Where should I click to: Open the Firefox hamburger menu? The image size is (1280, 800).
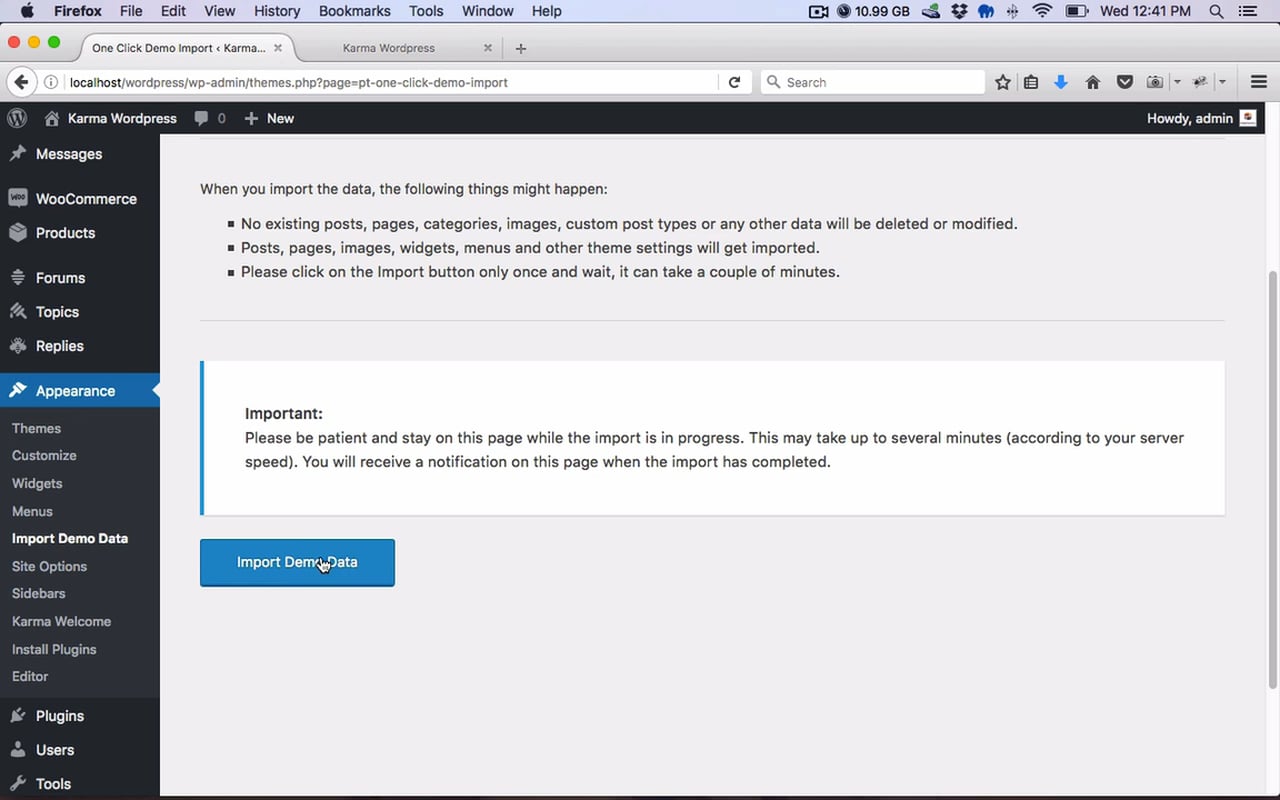point(1258,82)
